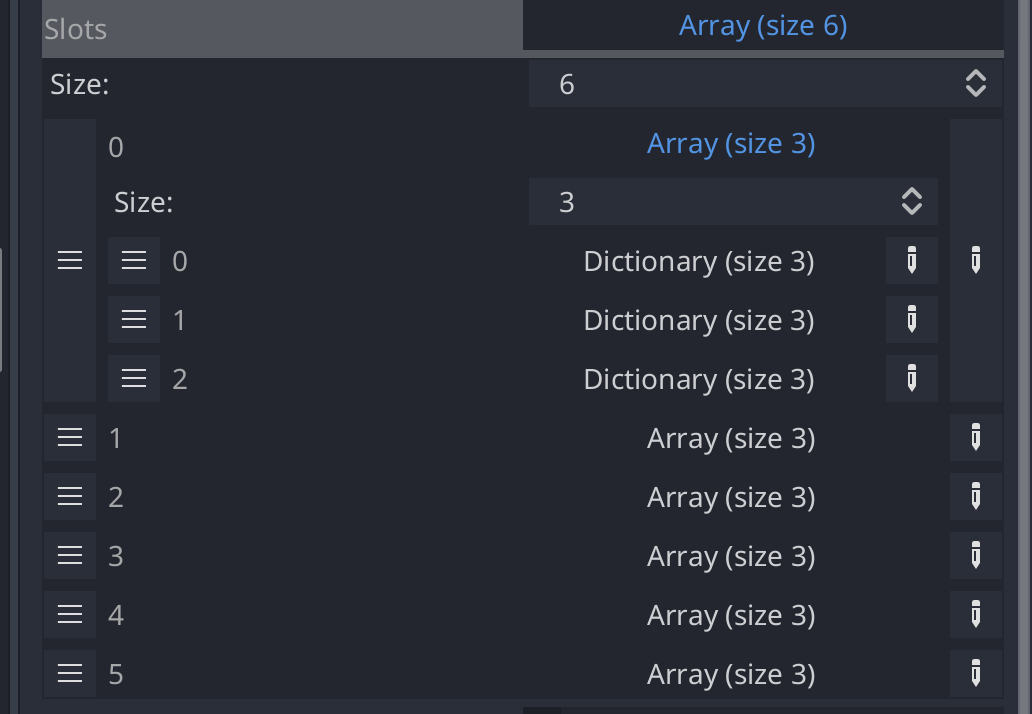Open editor for Array element 3
The height and width of the screenshot is (714, 1032).
975,555
